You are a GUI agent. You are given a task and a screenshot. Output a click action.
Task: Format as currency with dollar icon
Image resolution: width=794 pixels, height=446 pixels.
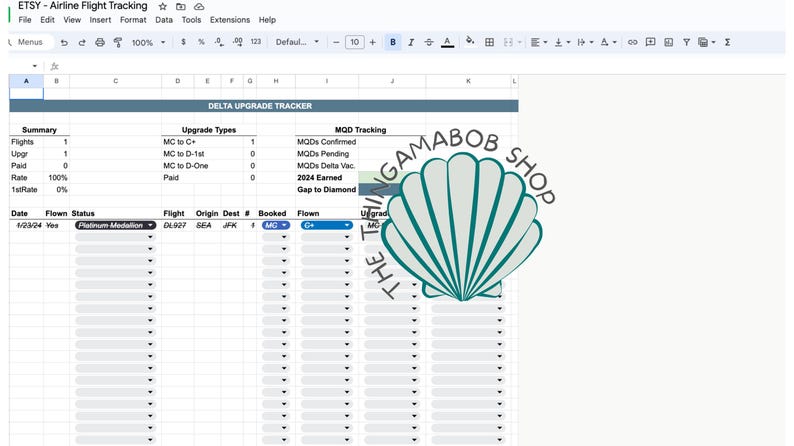click(183, 42)
